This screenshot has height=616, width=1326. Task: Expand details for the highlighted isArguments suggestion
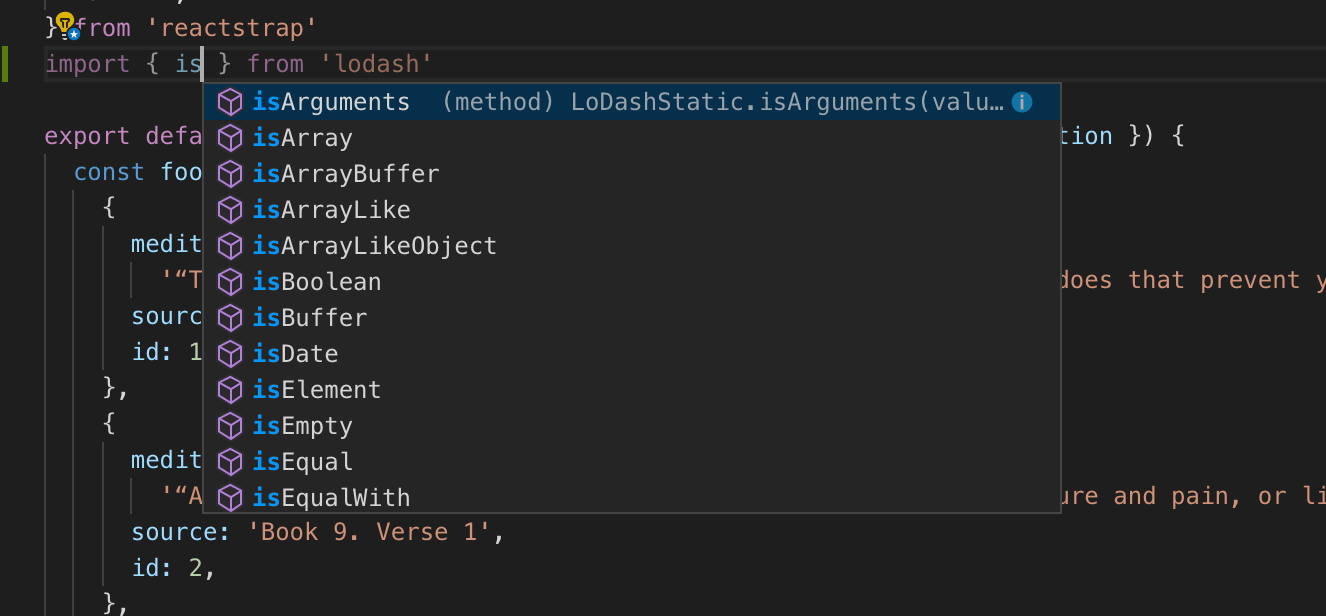tap(1021, 101)
